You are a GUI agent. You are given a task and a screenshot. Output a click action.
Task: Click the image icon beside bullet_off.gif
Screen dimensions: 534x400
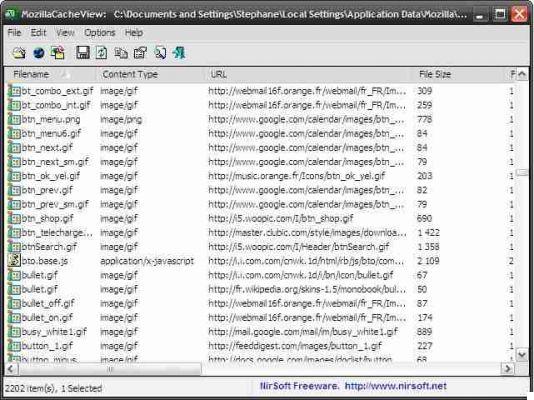pyautogui.click(x=14, y=303)
